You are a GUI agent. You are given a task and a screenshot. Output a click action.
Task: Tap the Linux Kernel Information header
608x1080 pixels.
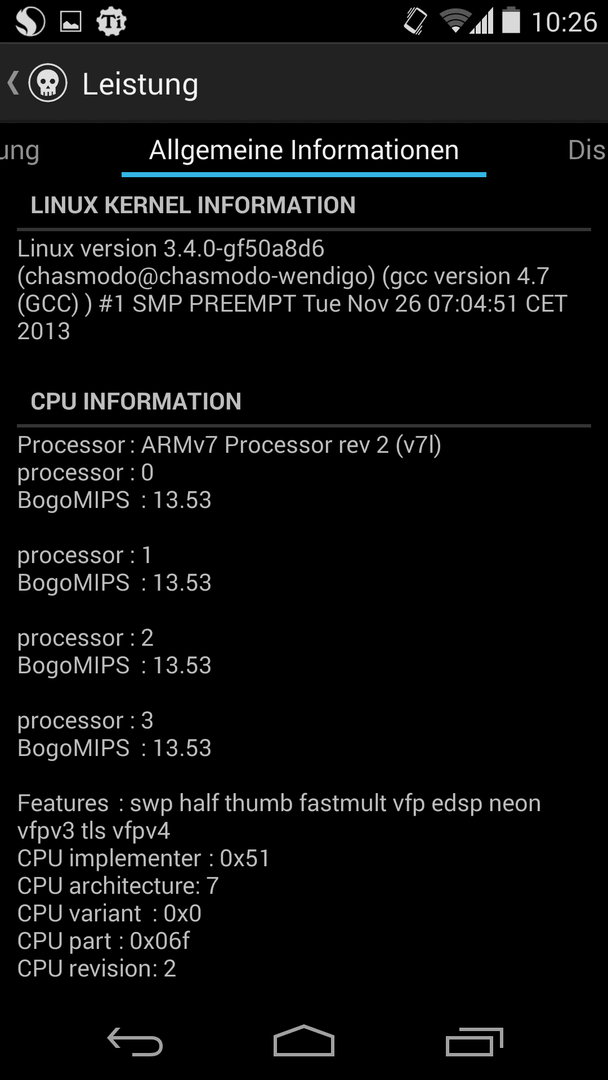193,205
